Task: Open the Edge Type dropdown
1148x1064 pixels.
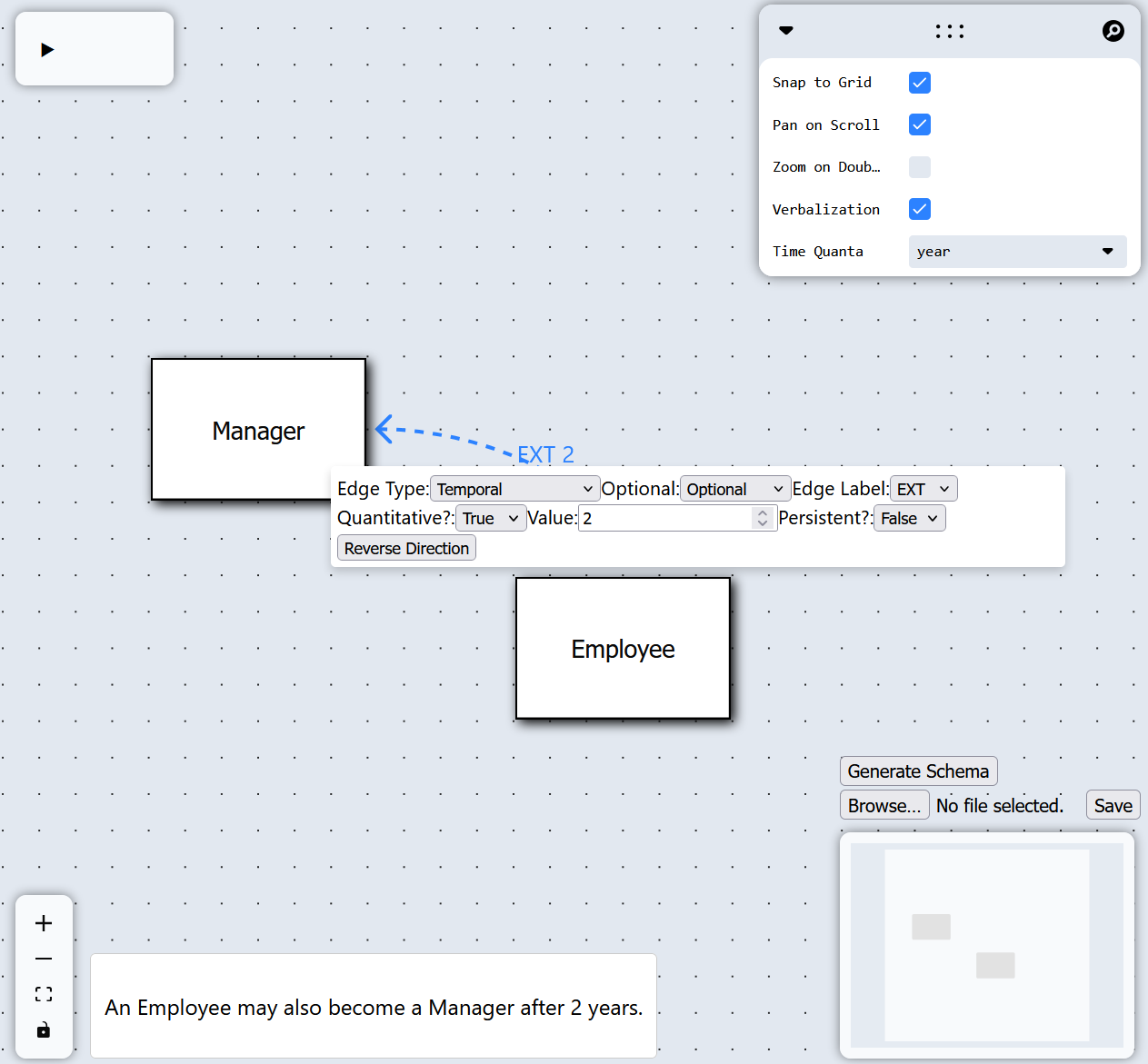Action: [514, 489]
